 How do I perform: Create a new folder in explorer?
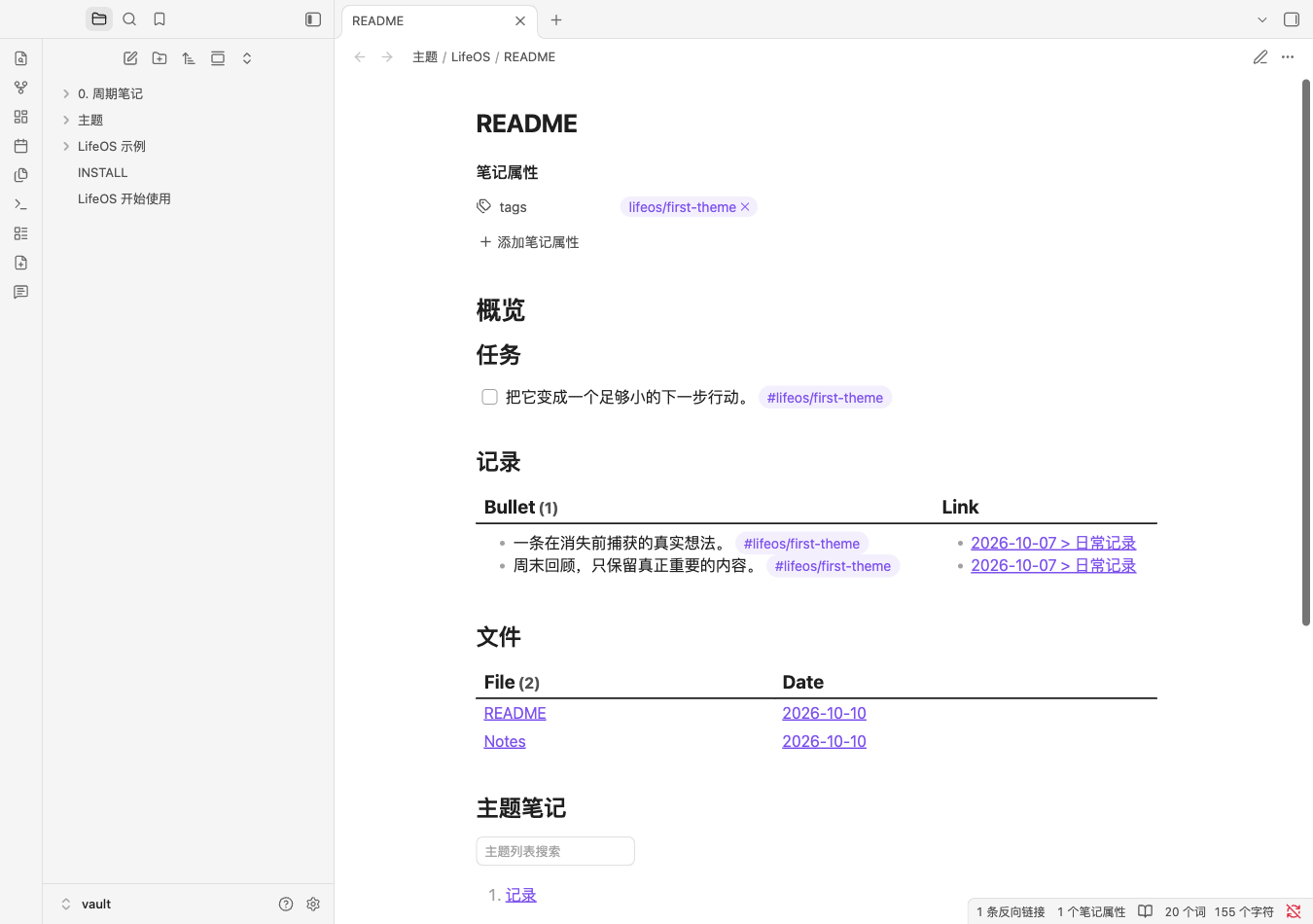point(160,58)
